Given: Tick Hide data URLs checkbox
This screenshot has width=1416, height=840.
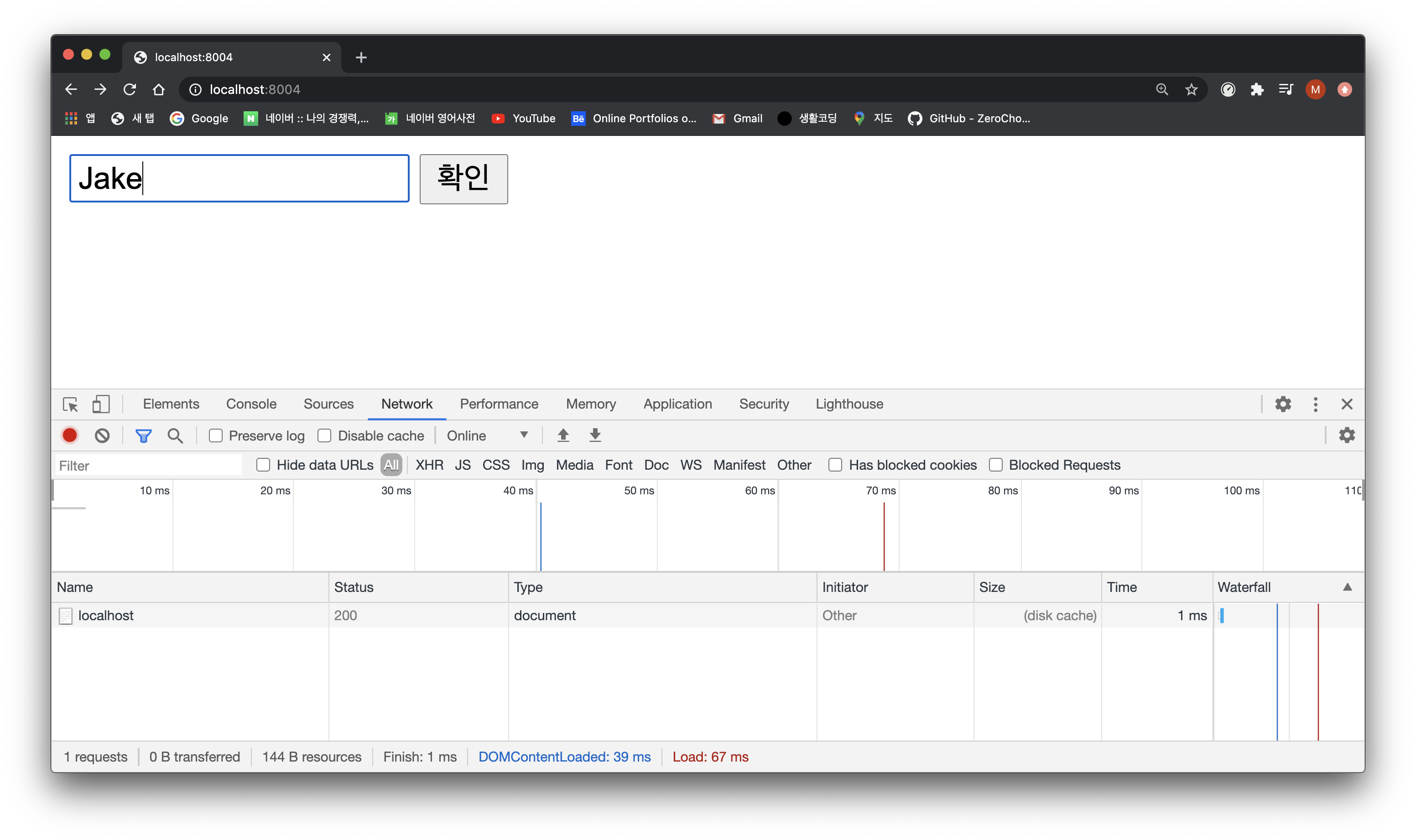Looking at the screenshot, I should 263,465.
